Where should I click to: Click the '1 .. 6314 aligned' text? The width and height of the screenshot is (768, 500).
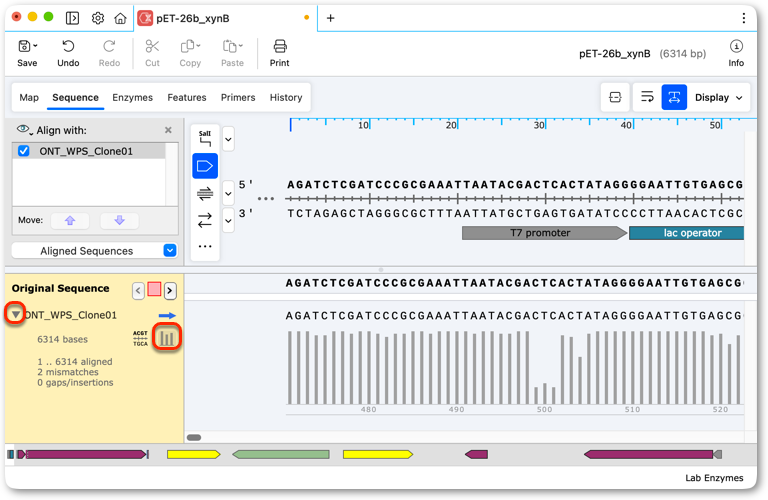(x=74, y=361)
